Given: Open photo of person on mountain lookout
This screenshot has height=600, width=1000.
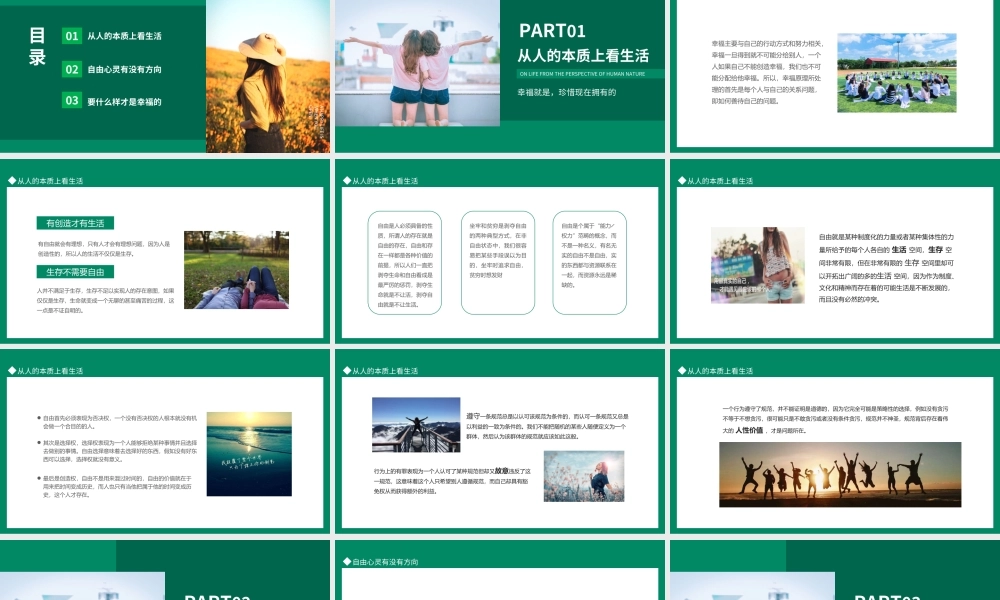Looking at the screenshot, I should point(416,425).
